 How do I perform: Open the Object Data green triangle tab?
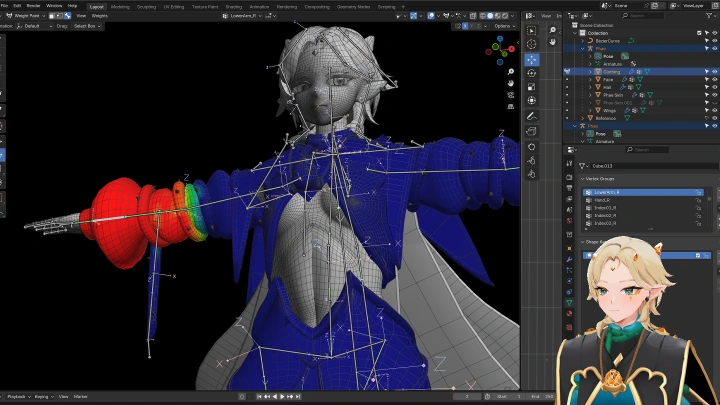pyautogui.click(x=569, y=303)
